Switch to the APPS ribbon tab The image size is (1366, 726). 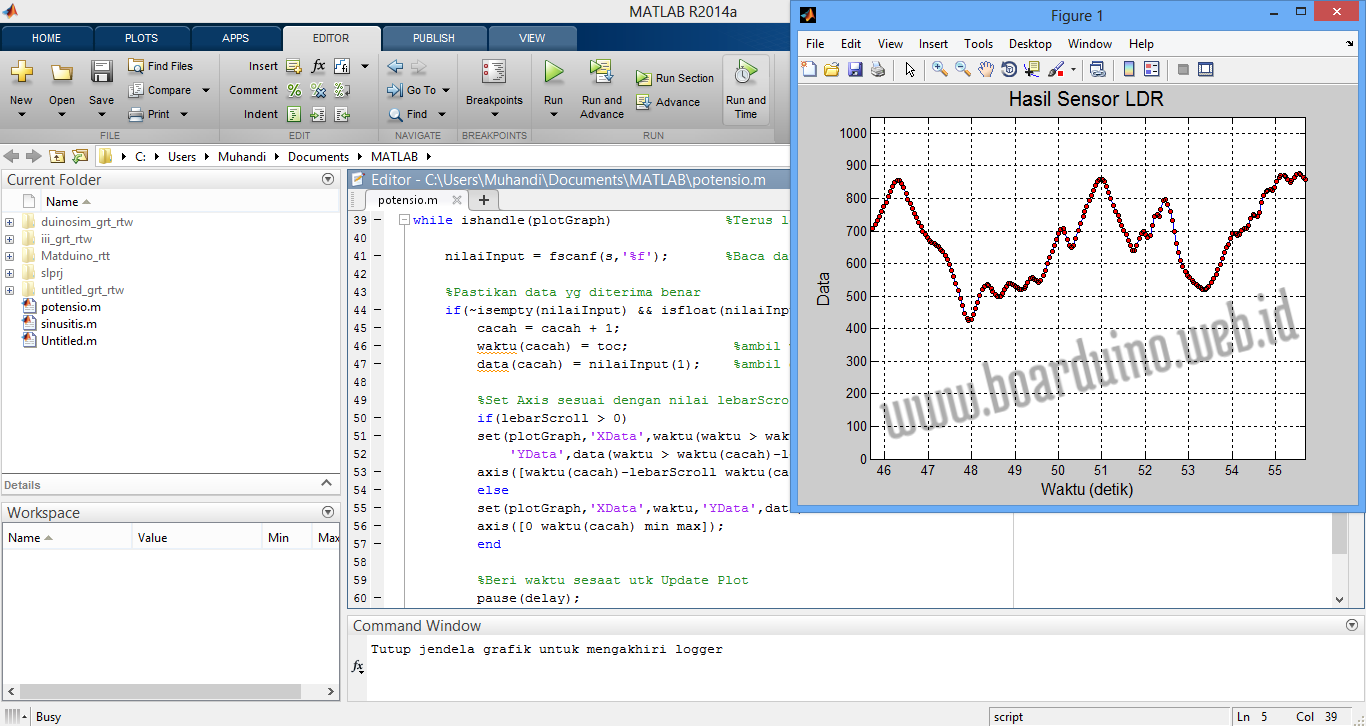(x=236, y=38)
